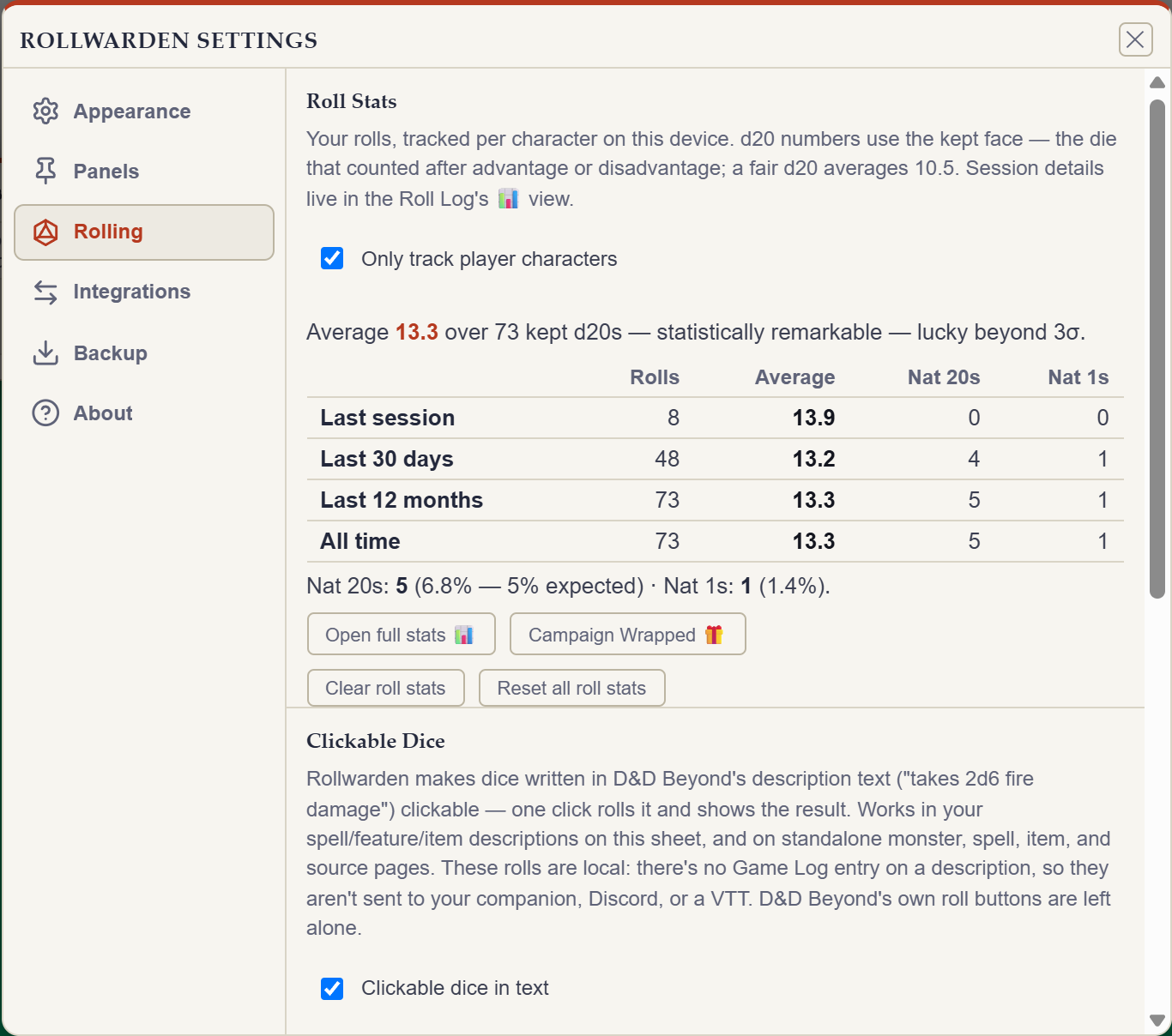Click the bar chart icon on Open full stats
This screenshot has width=1172, height=1036.
click(x=464, y=635)
